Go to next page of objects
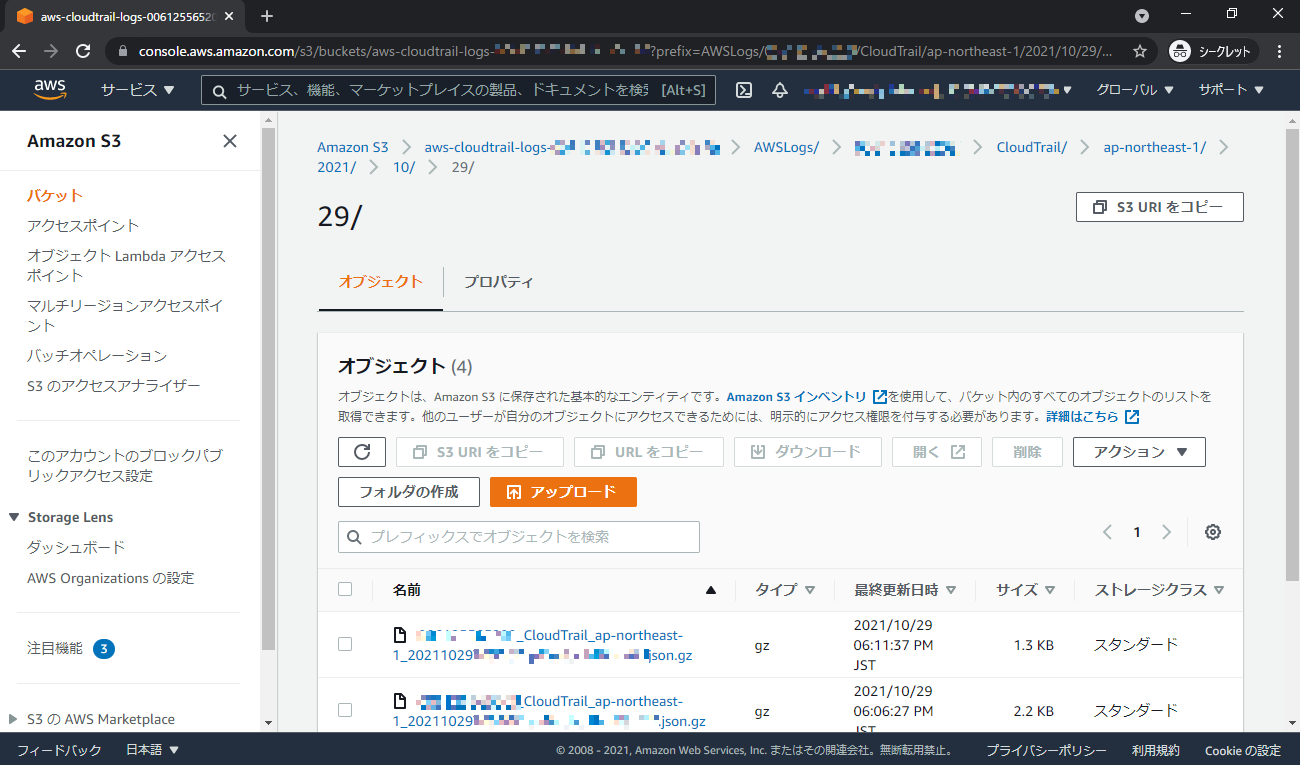Screen dimensions: 1300x765 click(1166, 532)
